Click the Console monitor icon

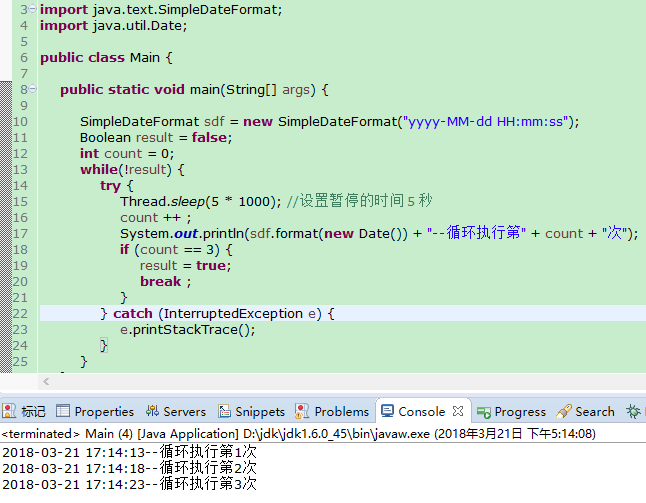tap(387, 411)
